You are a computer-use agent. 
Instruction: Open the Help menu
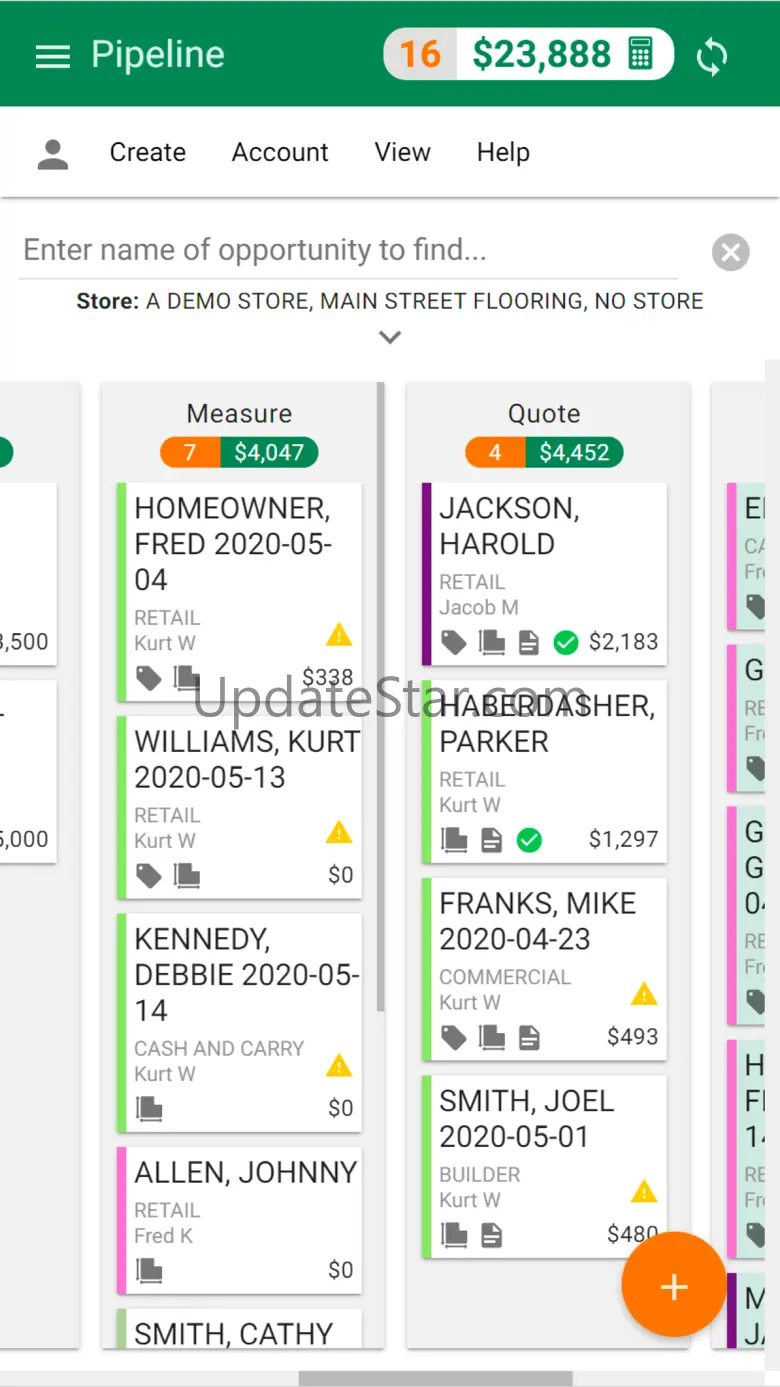click(x=503, y=153)
